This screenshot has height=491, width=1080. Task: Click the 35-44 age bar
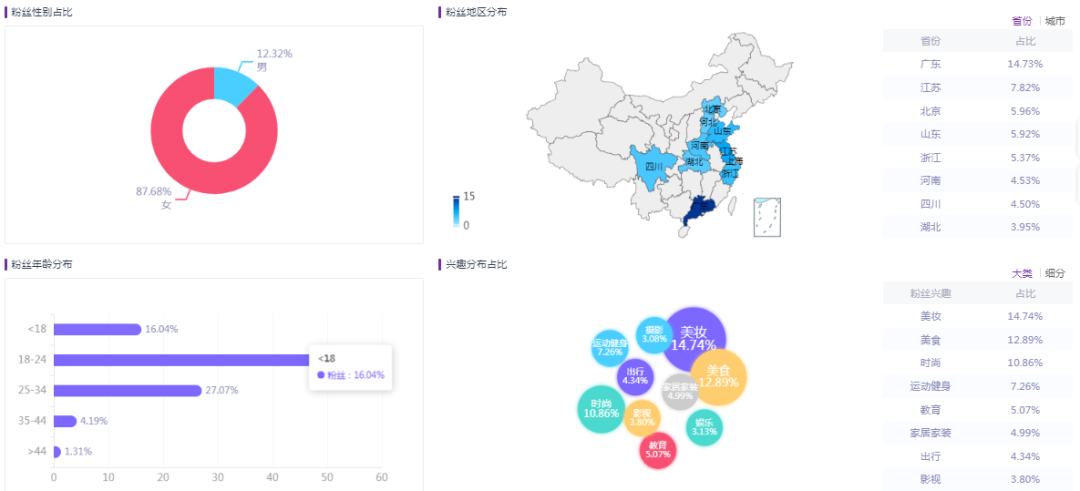65,421
